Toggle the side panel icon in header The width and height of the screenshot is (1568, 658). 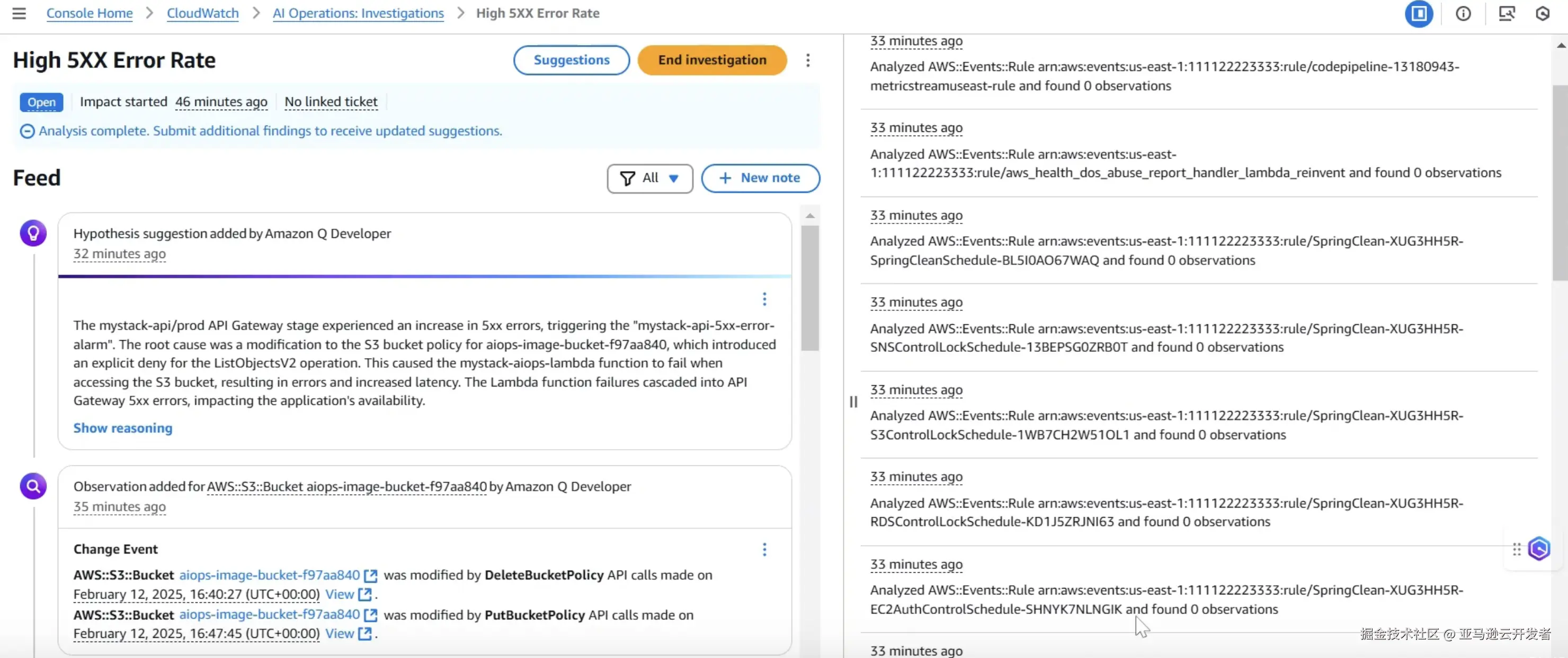click(1418, 13)
